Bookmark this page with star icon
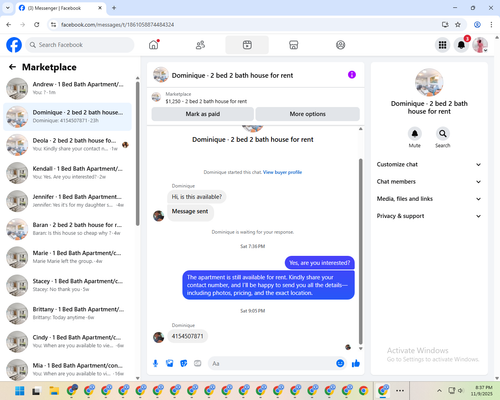The width and height of the screenshot is (500, 400). click(x=458, y=25)
